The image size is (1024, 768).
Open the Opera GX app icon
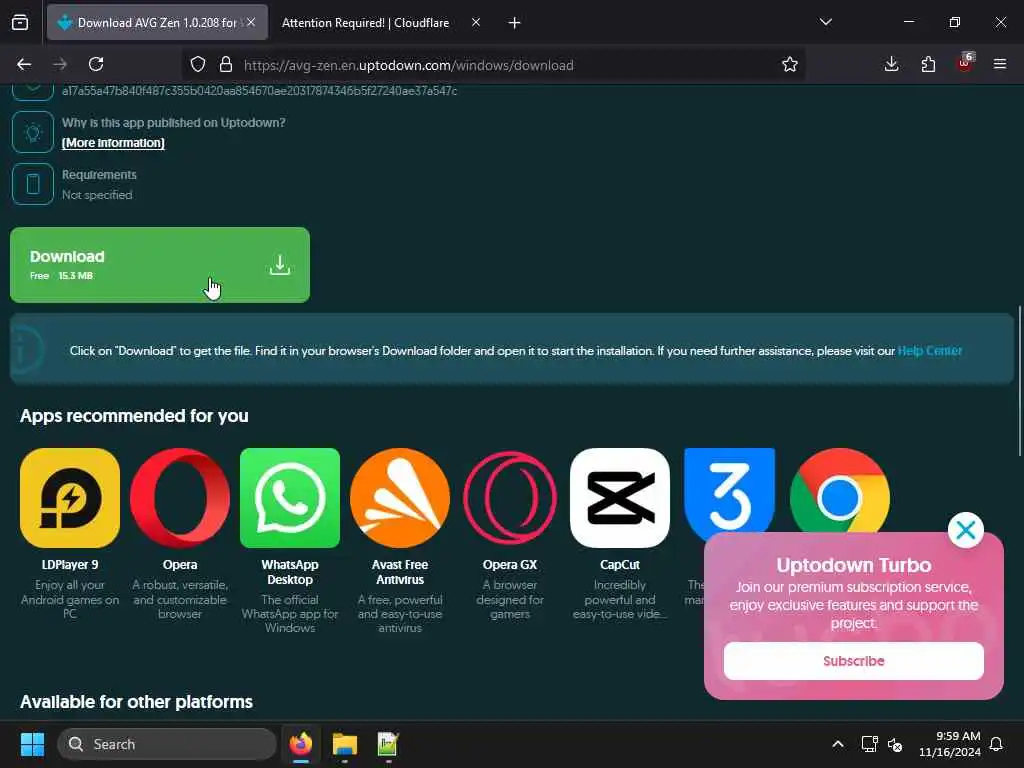coord(510,498)
